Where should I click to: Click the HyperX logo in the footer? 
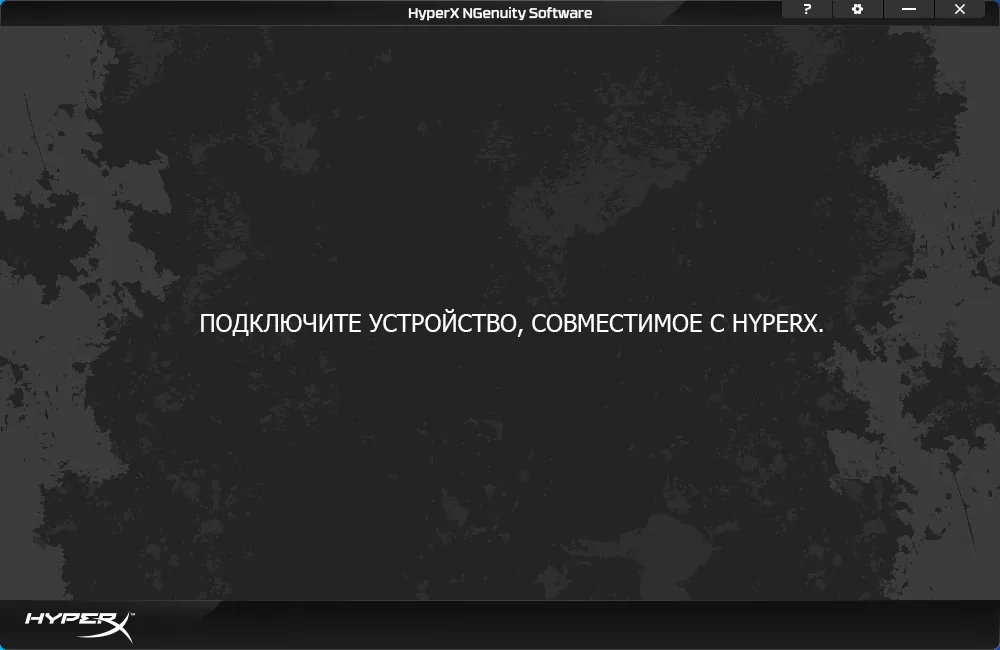point(80,626)
